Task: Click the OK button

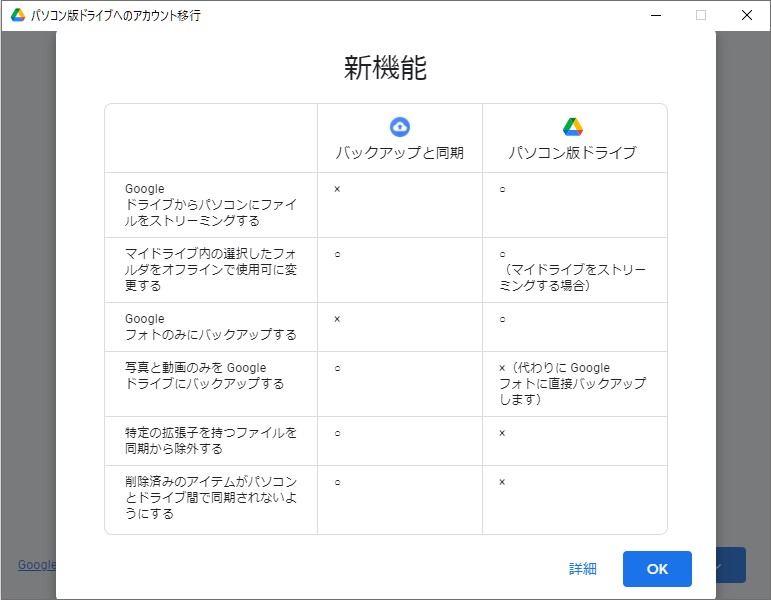Action: tap(657, 569)
